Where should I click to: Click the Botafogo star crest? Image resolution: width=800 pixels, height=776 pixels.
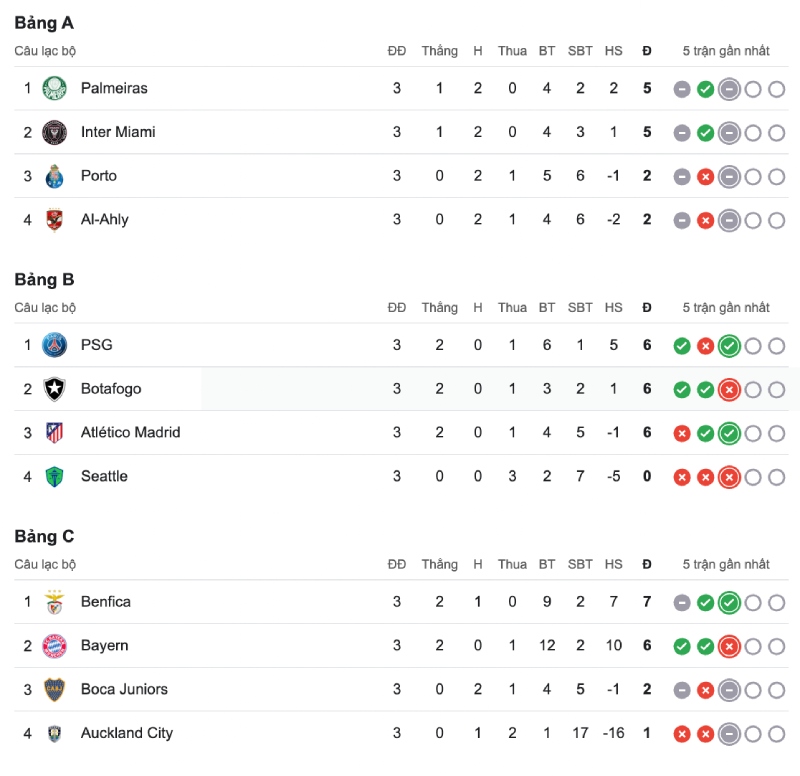tap(54, 389)
